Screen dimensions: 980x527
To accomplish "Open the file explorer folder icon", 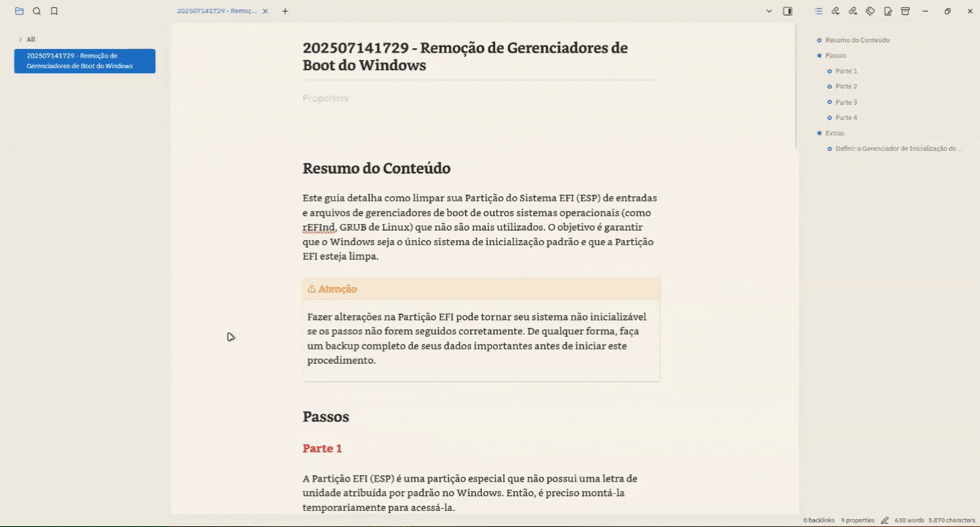I will [19, 11].
